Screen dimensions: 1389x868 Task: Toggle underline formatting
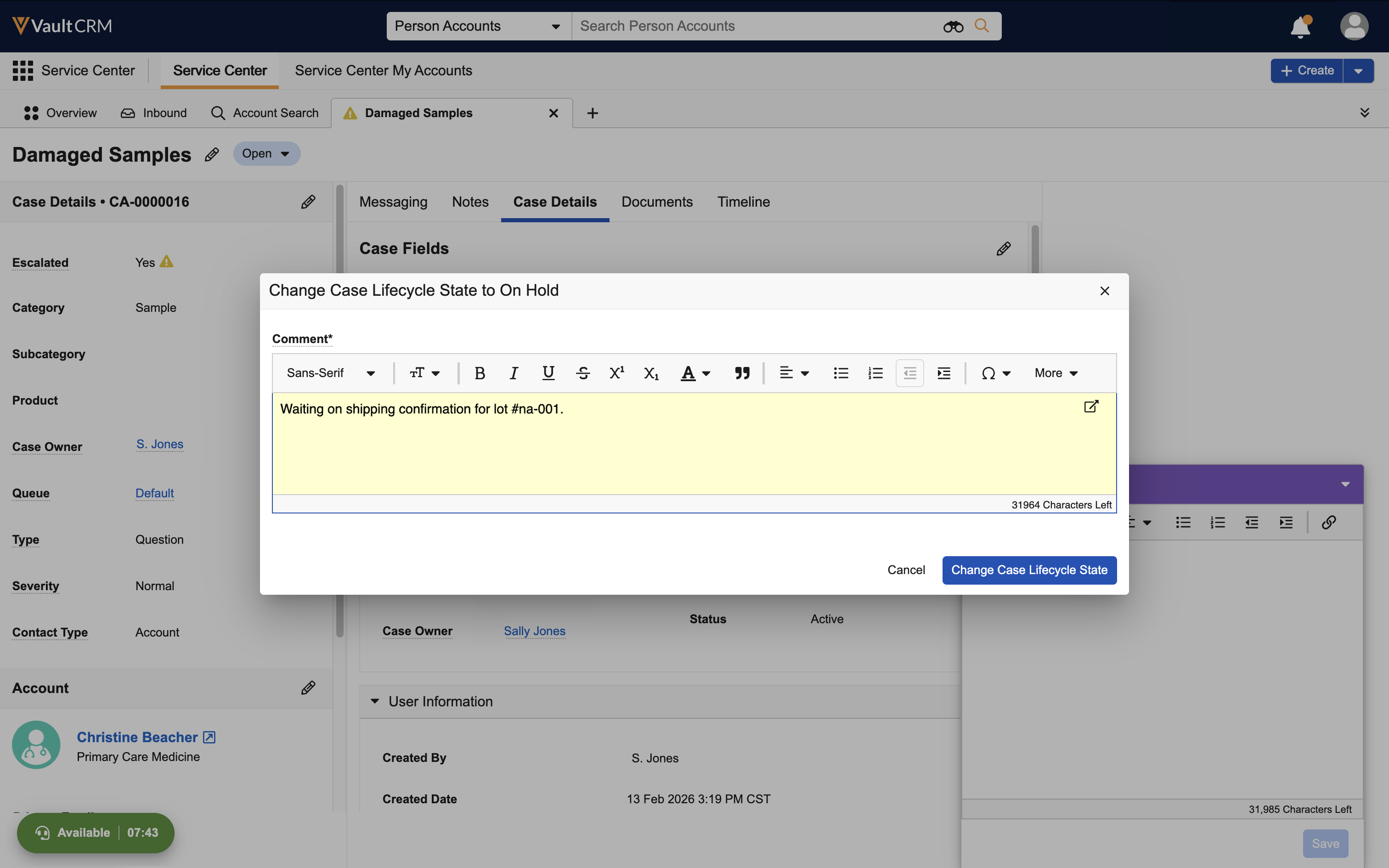pyautogui.click(x=548, y=373)
